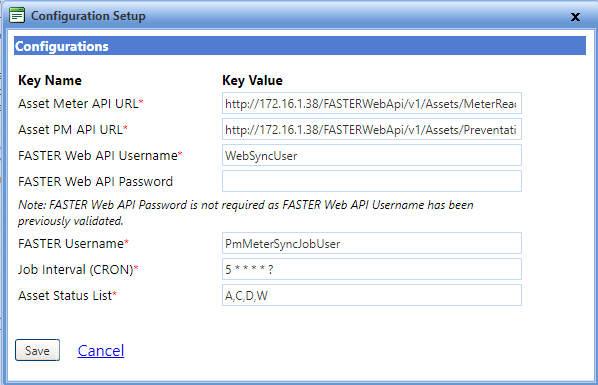Select the Asset PM API URL label

(x=72, y=130)
